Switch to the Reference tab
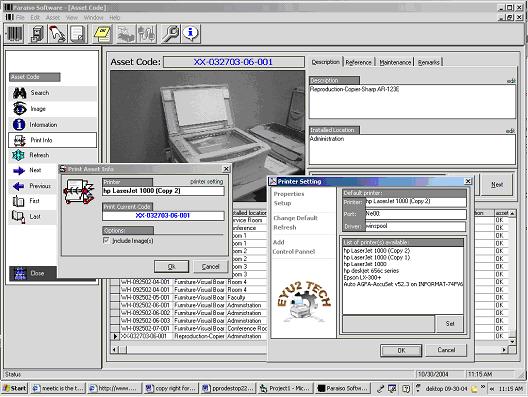 click(358, 62)
